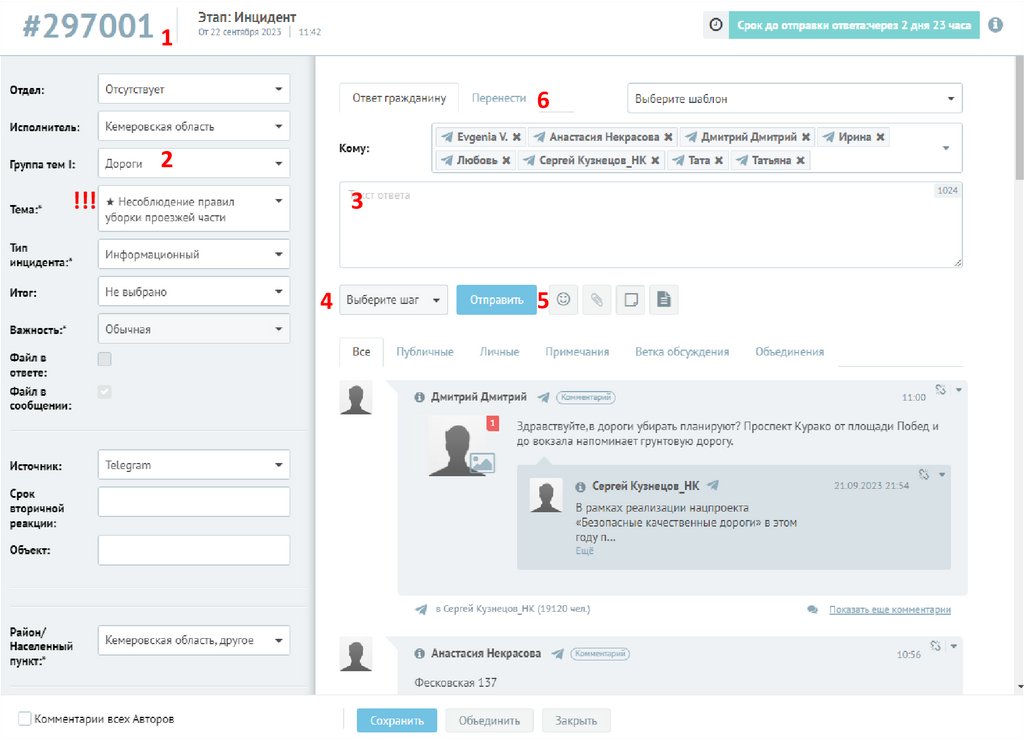
Task: Switch to Перенести tab
Action: [499, 98]
